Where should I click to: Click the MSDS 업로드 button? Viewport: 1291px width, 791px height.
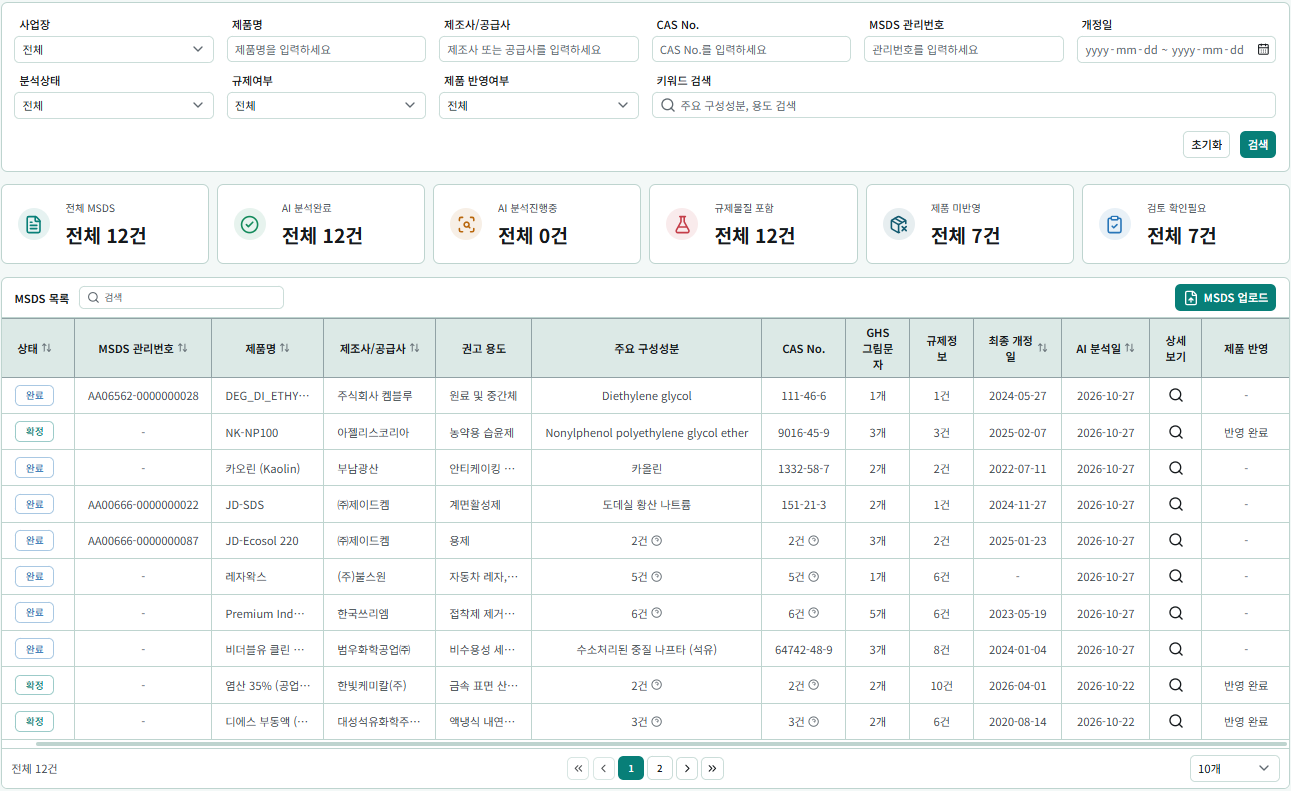[x=1225, y=298]
